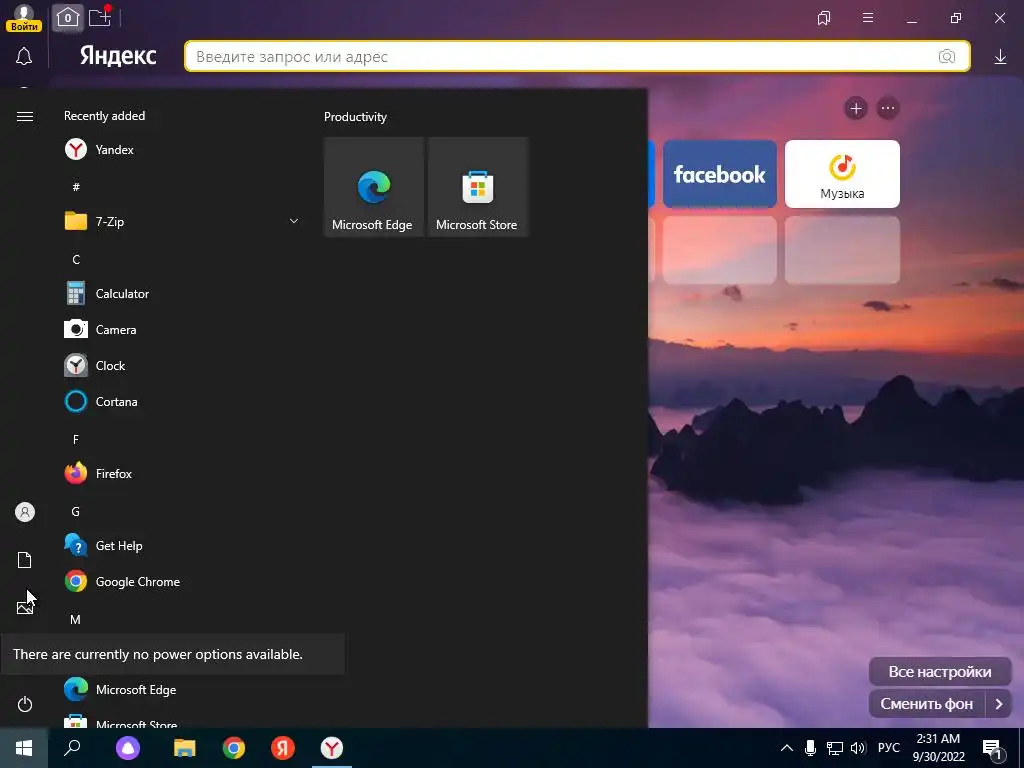Open network status tray icon
Image resolution: width=1024 pixels, height=768 pixels.
835,748
